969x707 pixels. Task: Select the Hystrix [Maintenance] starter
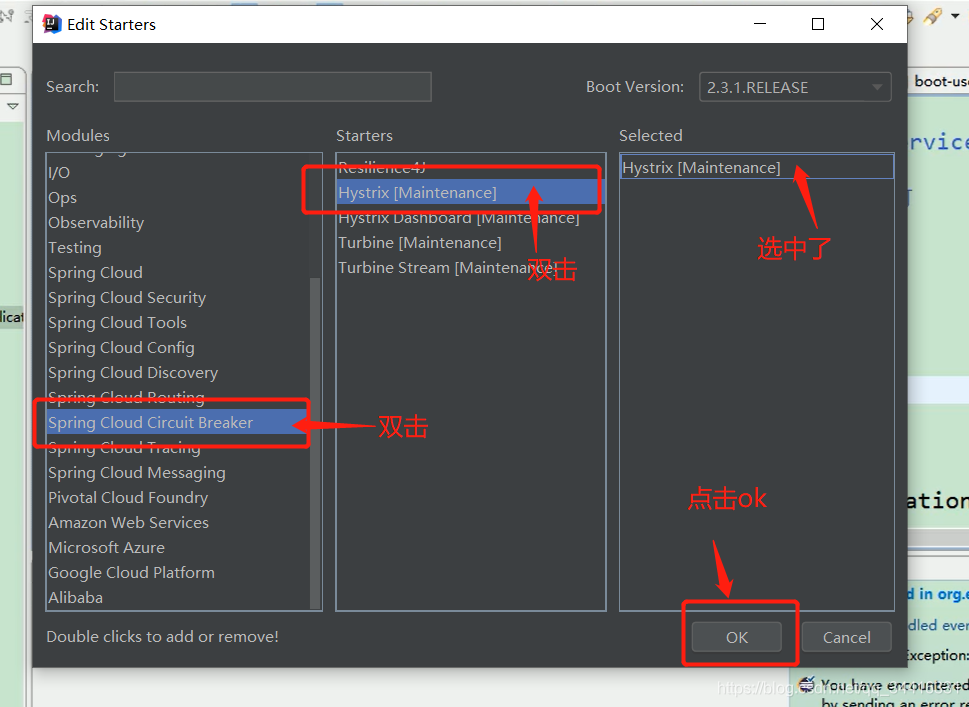[x=470, y=193]
